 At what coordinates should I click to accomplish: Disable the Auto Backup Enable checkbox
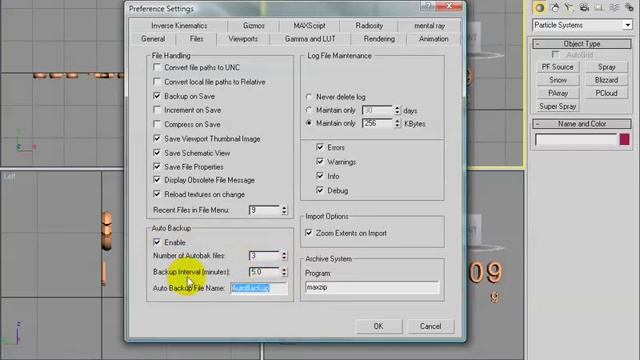[x=157, y=242]
